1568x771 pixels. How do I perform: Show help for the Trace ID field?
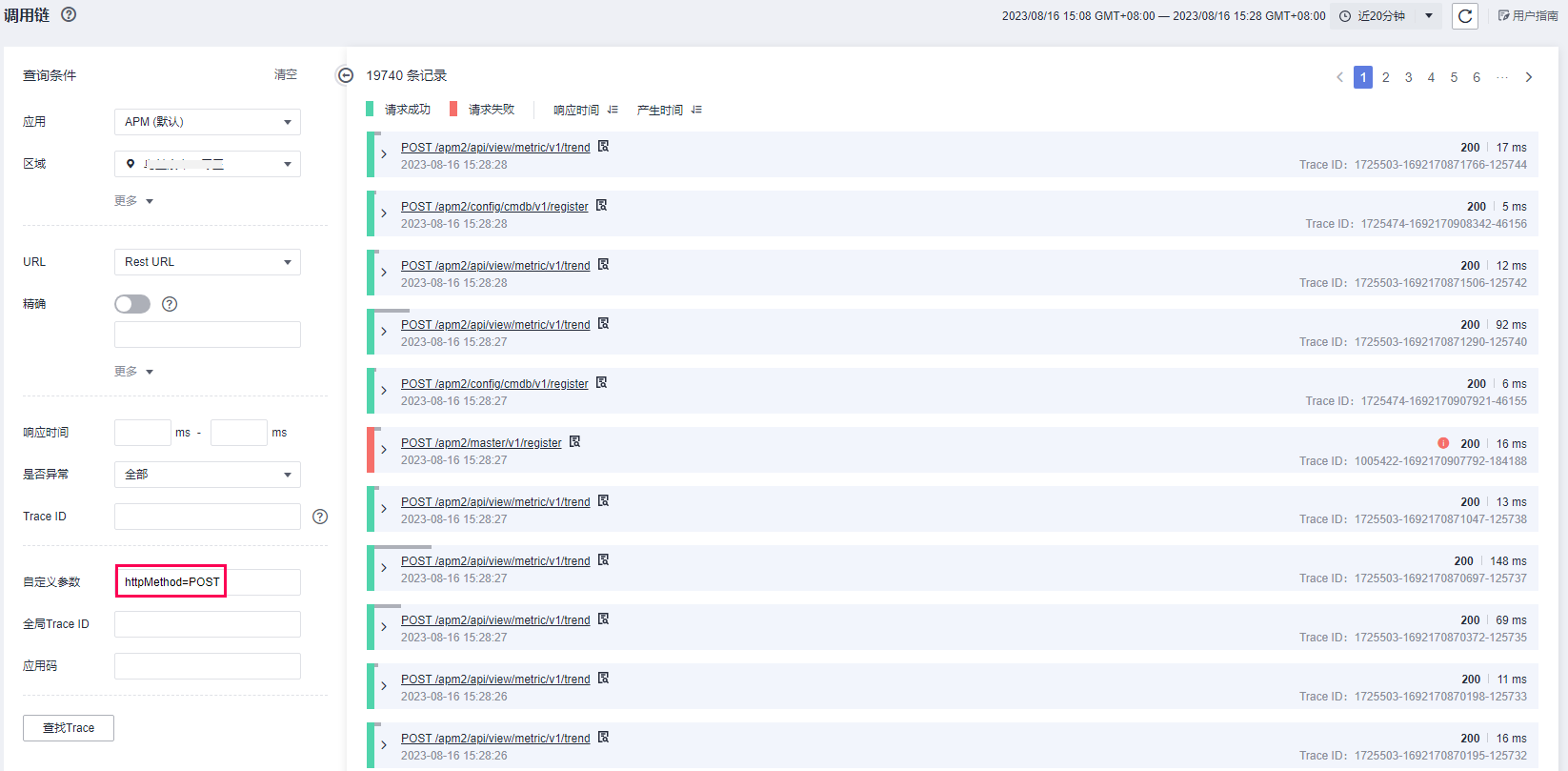coord(320,517)
